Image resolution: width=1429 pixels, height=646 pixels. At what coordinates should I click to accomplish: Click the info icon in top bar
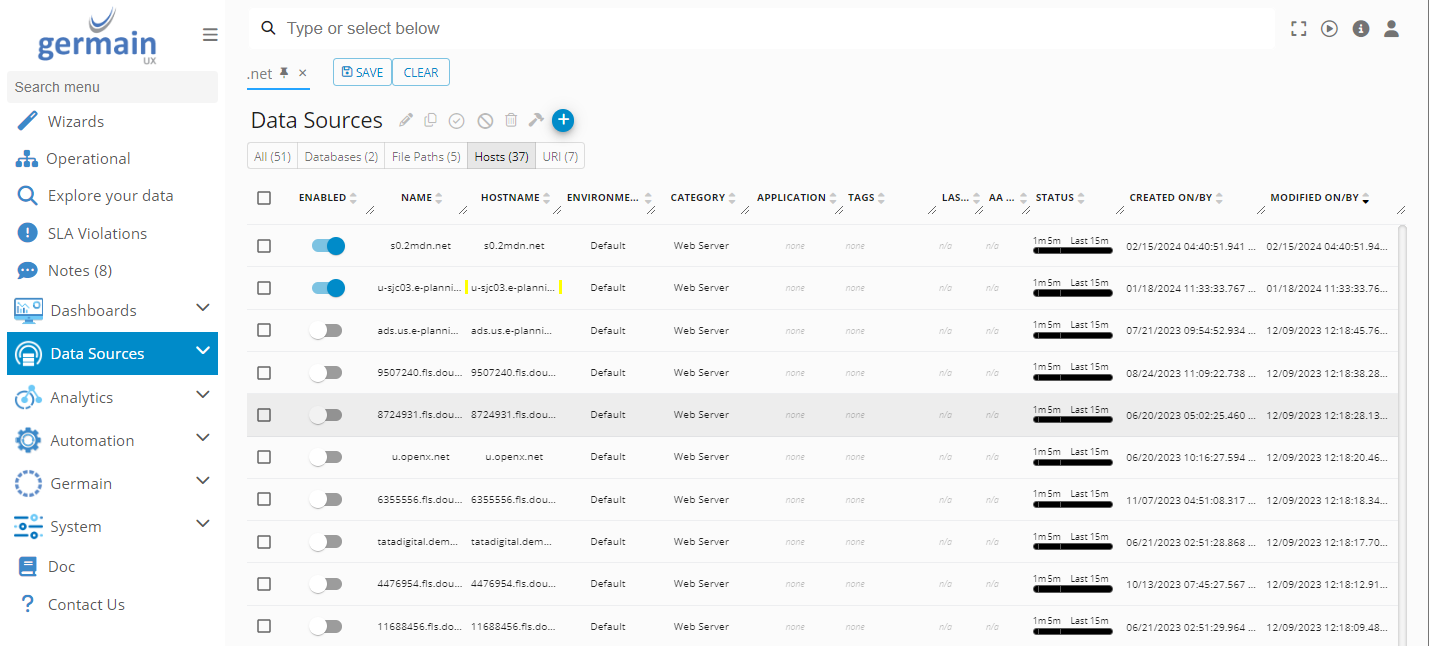[1360, 29]
